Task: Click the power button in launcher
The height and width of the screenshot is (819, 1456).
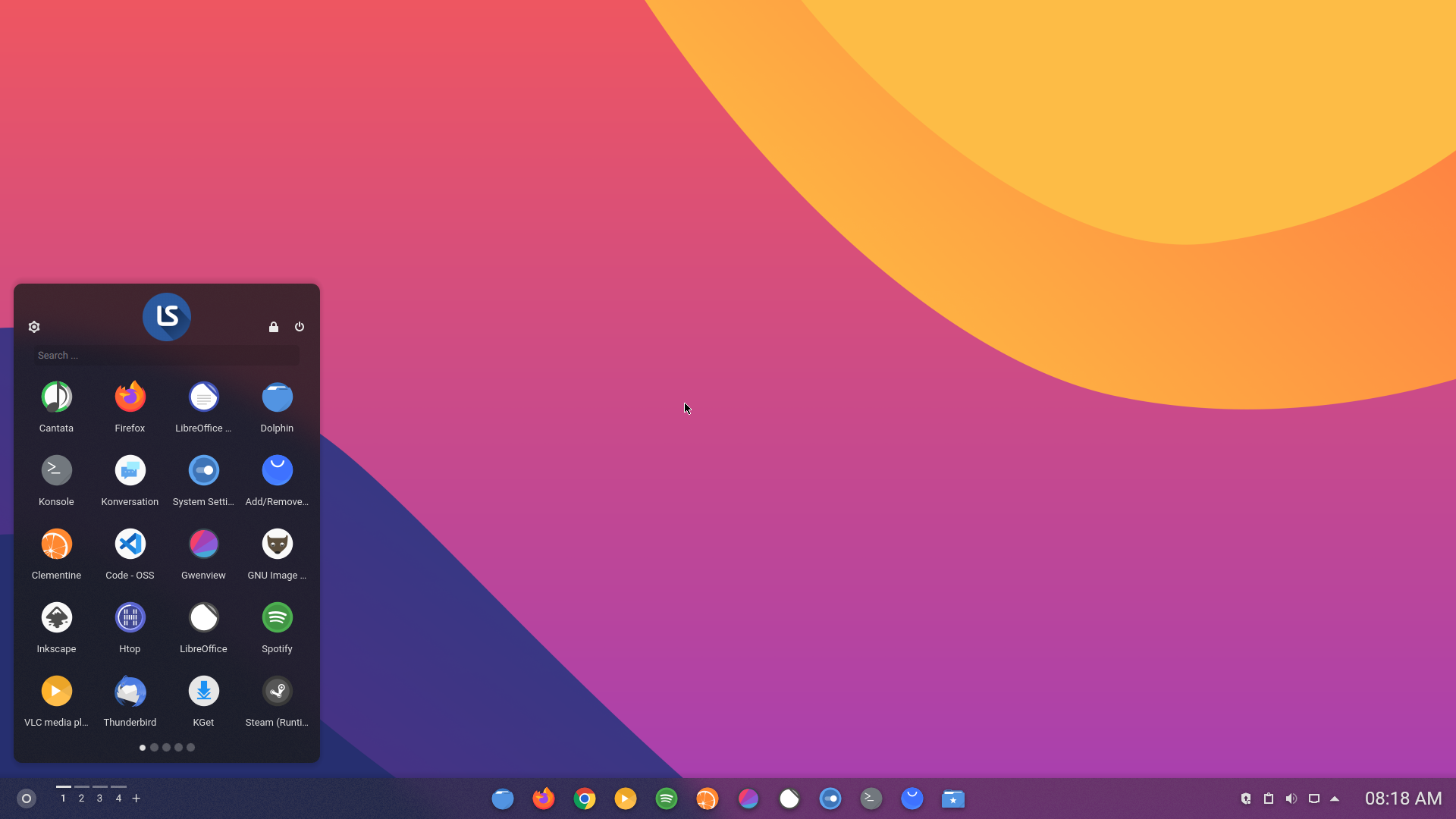Action: (x=300, y=327)
